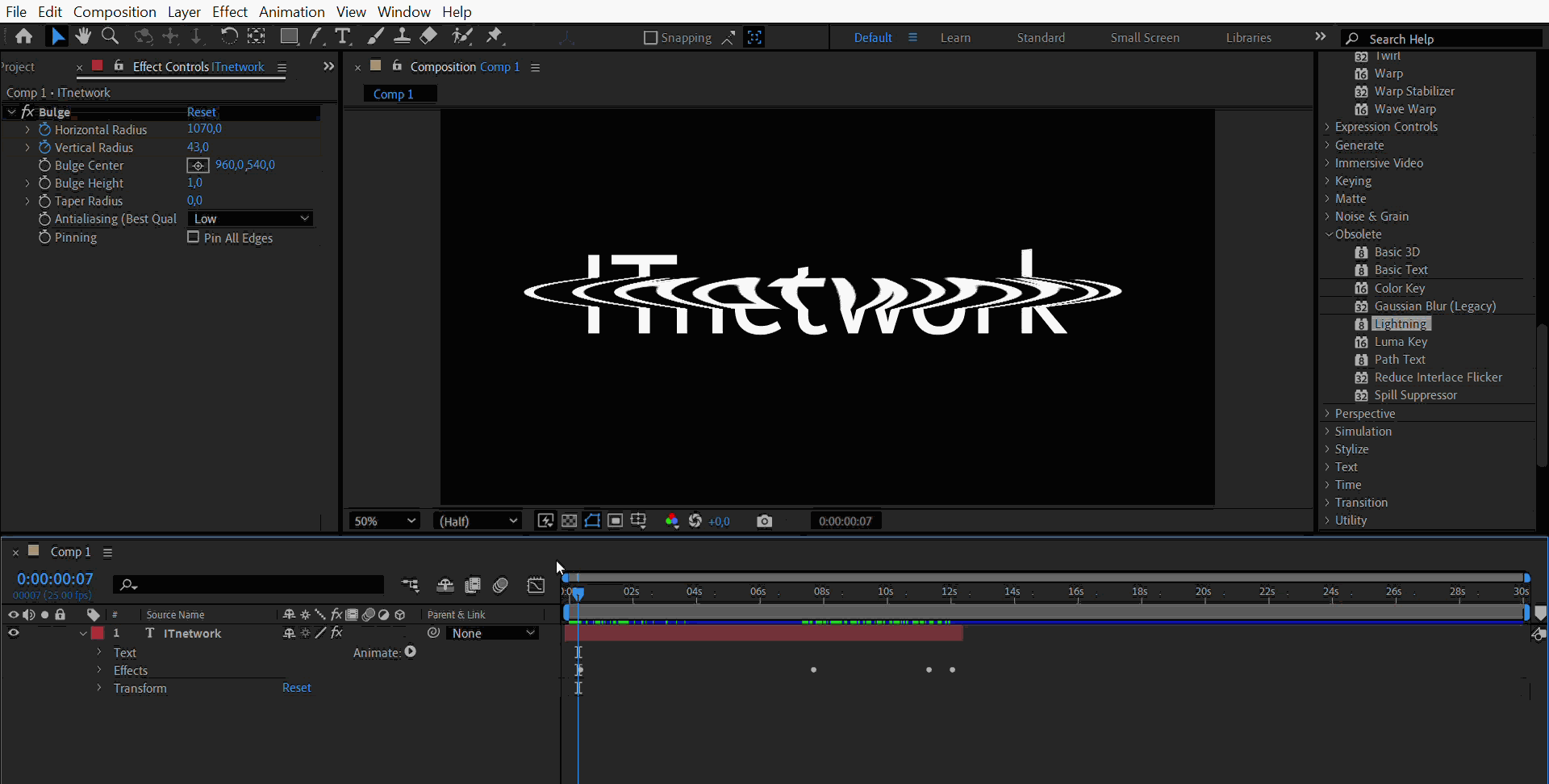Select the Rectangle shape tool
This screenshot has width=1549, height=784.
click(289, 36)
